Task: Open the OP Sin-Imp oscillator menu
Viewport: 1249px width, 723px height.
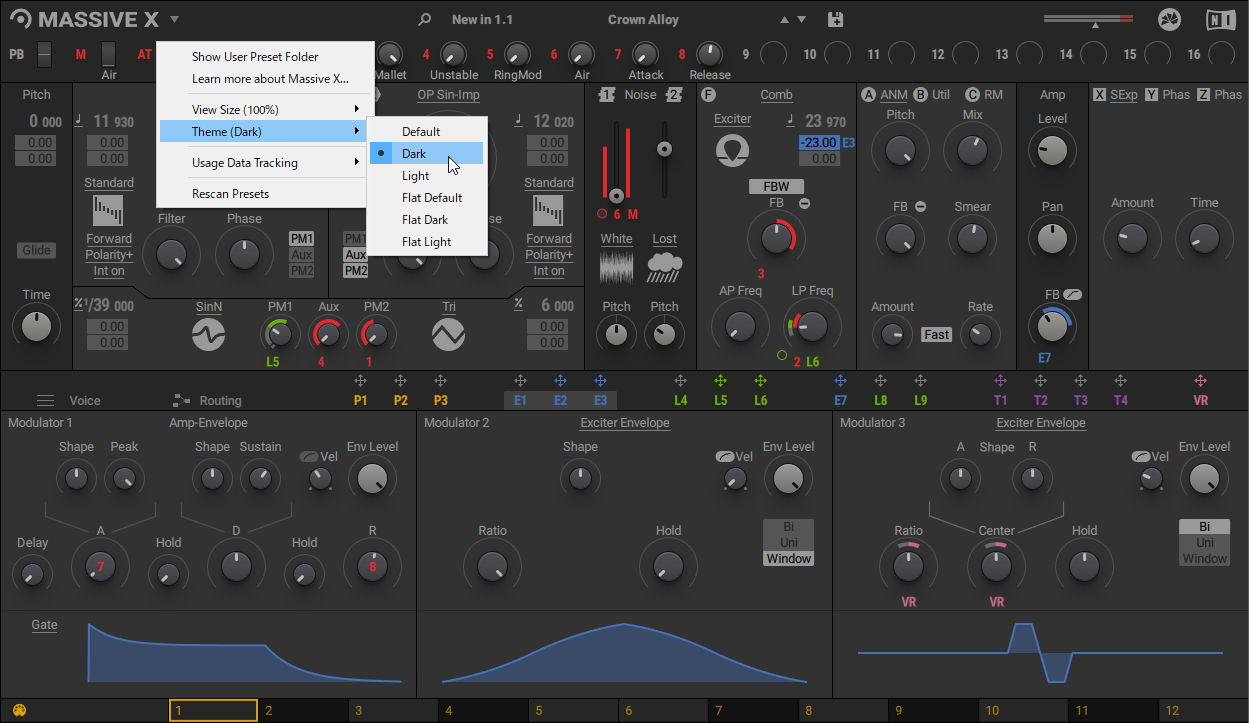Action: (x=448, y=94)
